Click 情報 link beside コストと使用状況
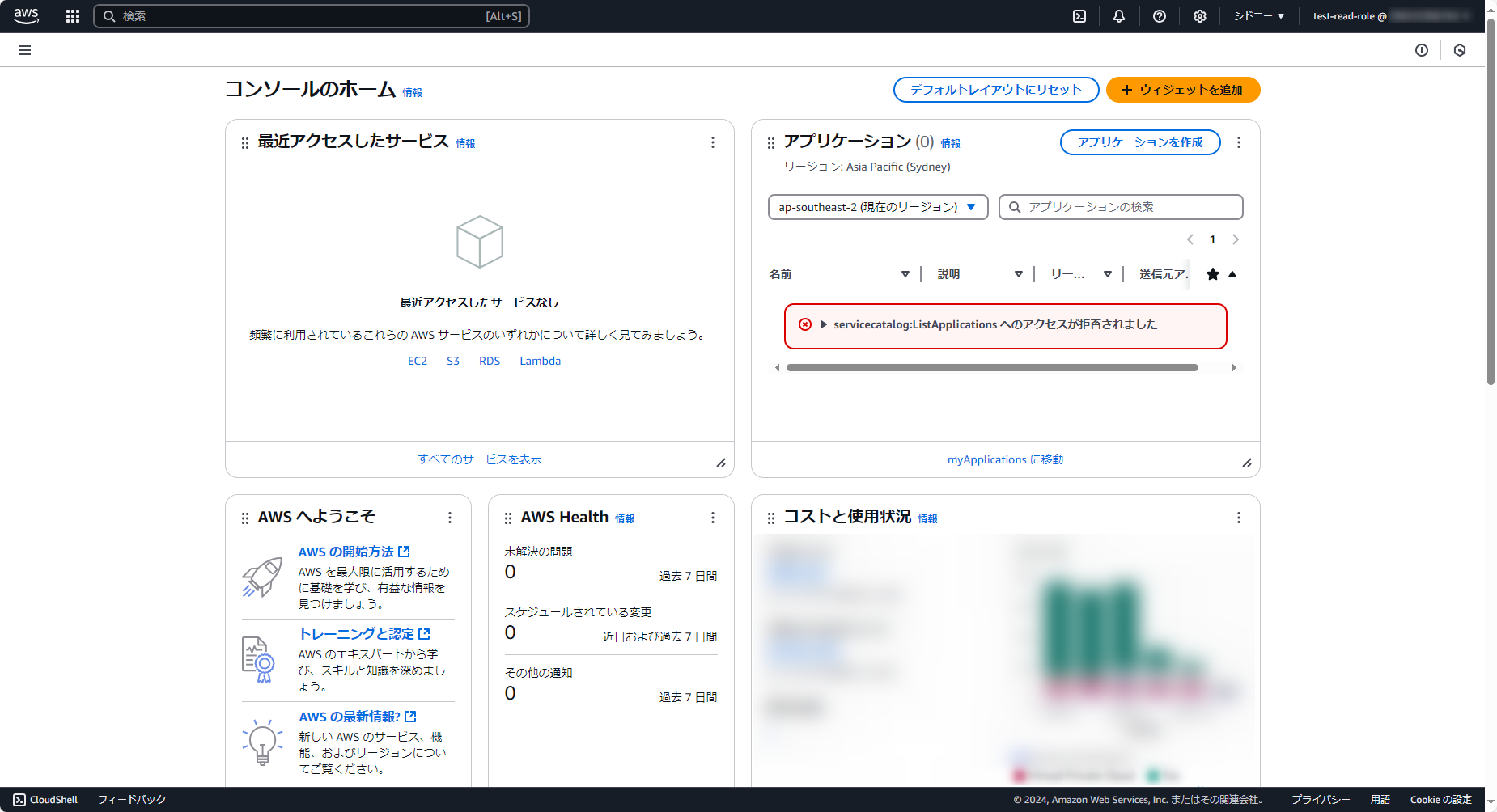Viewport: 1497px width, 812px height. [928, 519]
